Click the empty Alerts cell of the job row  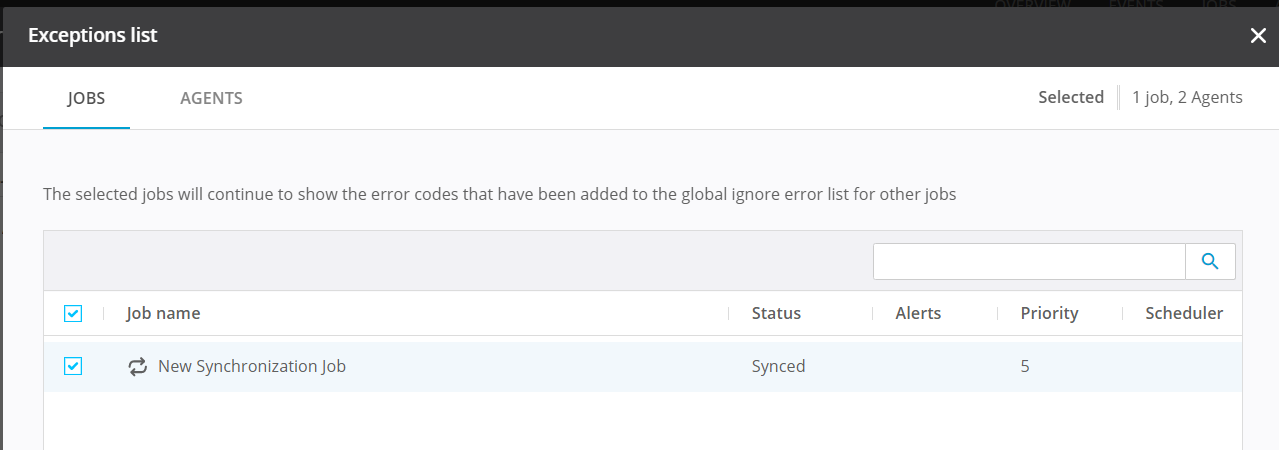click(930, 366)
